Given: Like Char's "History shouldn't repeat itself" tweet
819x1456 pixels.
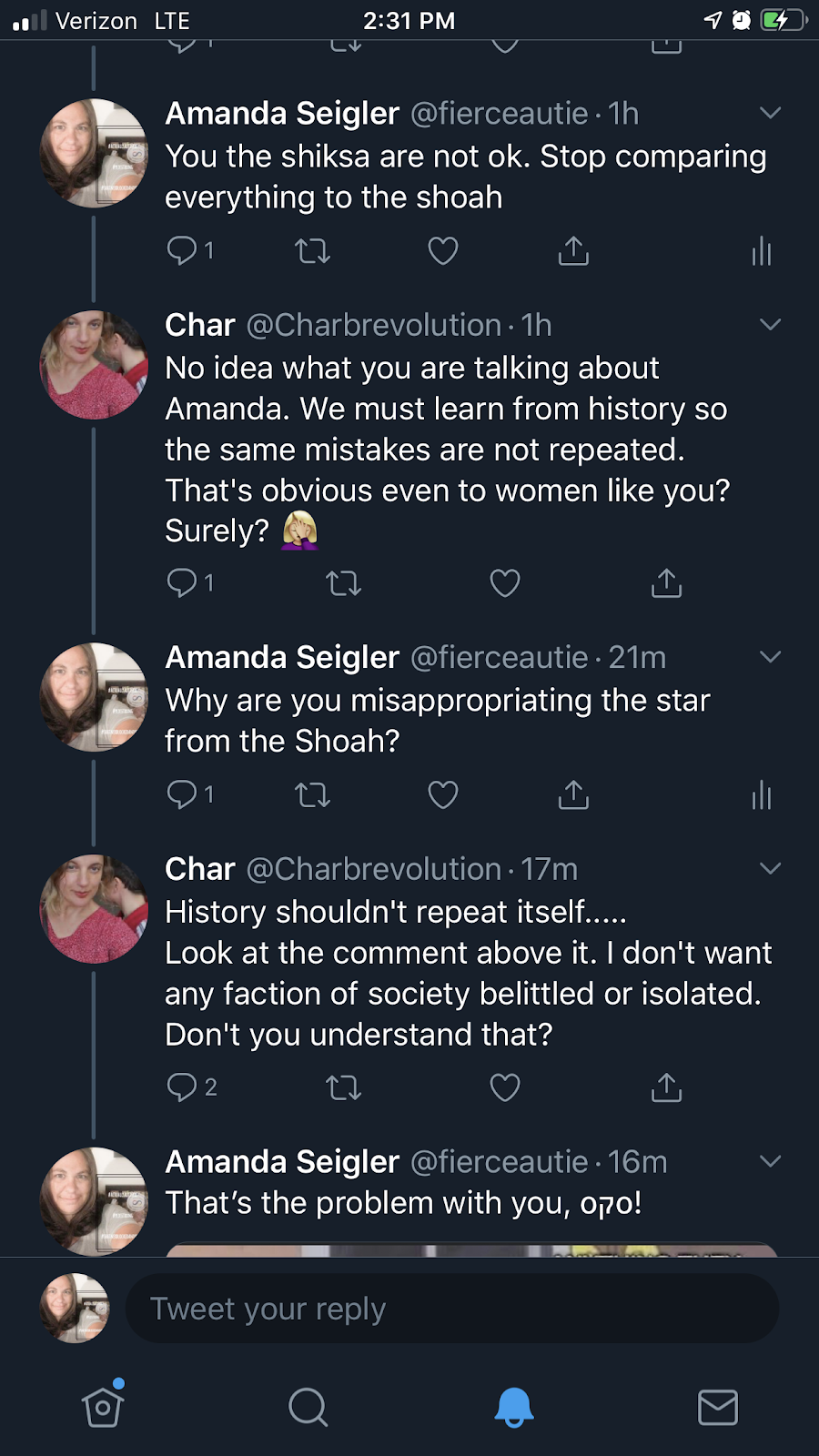Looking at the screenshot, I should [x=505, y=1087].
